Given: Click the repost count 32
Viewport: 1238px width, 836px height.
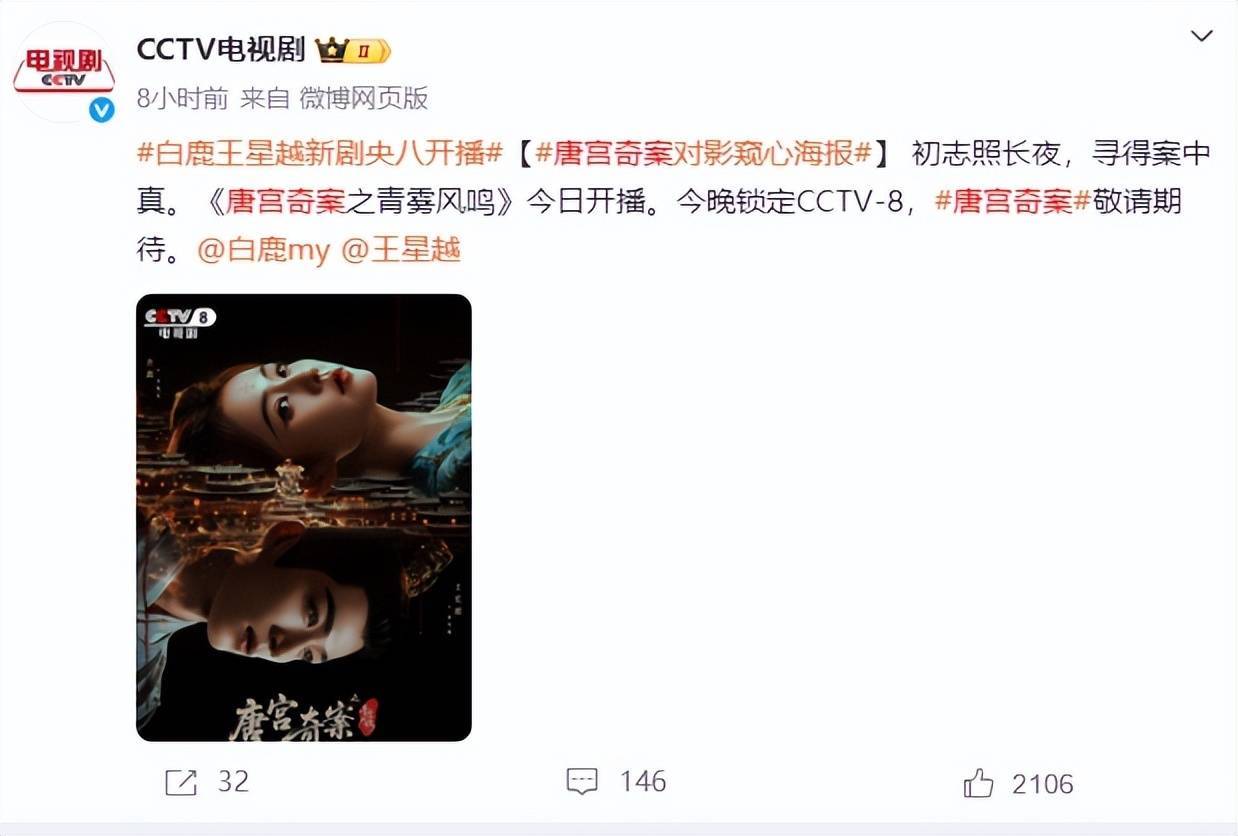Looking at the screenshot, I should point(233,782).
